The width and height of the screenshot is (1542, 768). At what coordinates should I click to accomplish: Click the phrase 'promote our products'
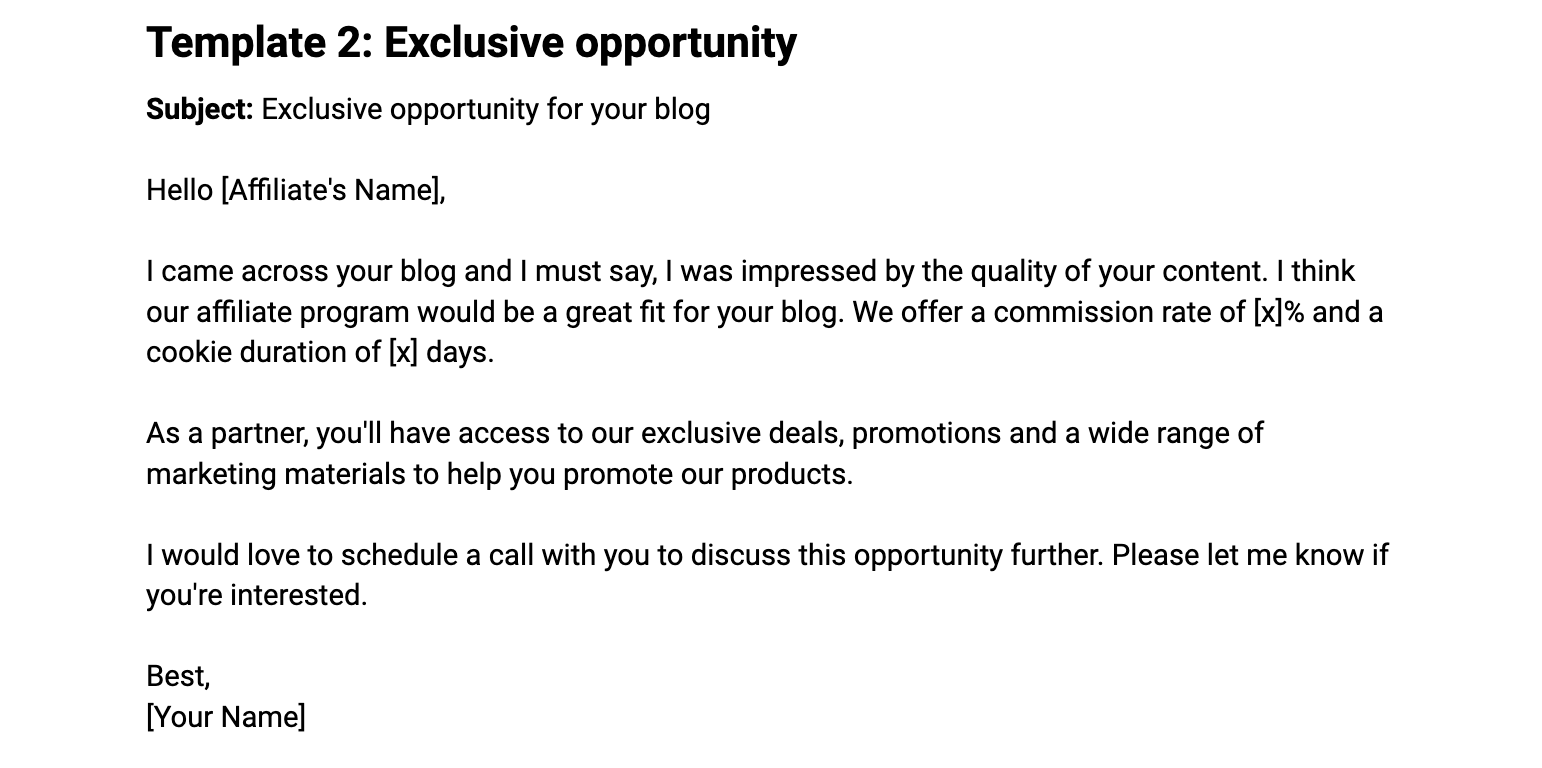pos(706,473)
